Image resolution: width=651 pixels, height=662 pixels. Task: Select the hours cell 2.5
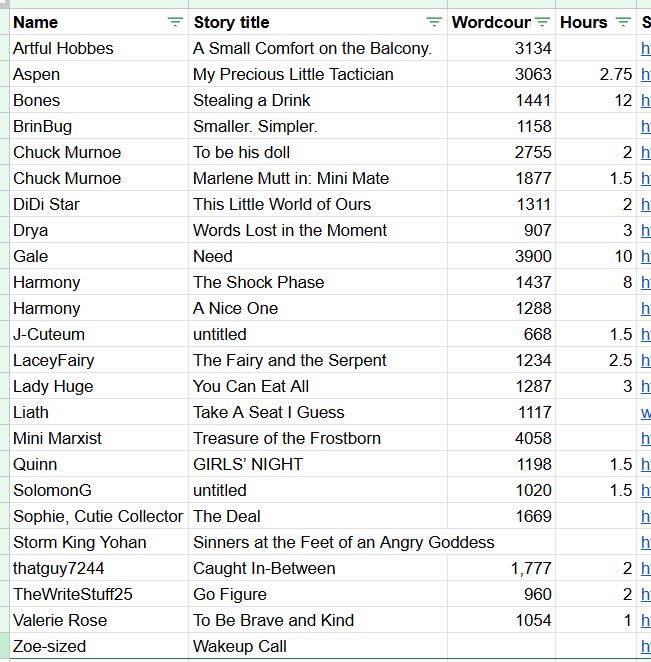pos(596,360)
